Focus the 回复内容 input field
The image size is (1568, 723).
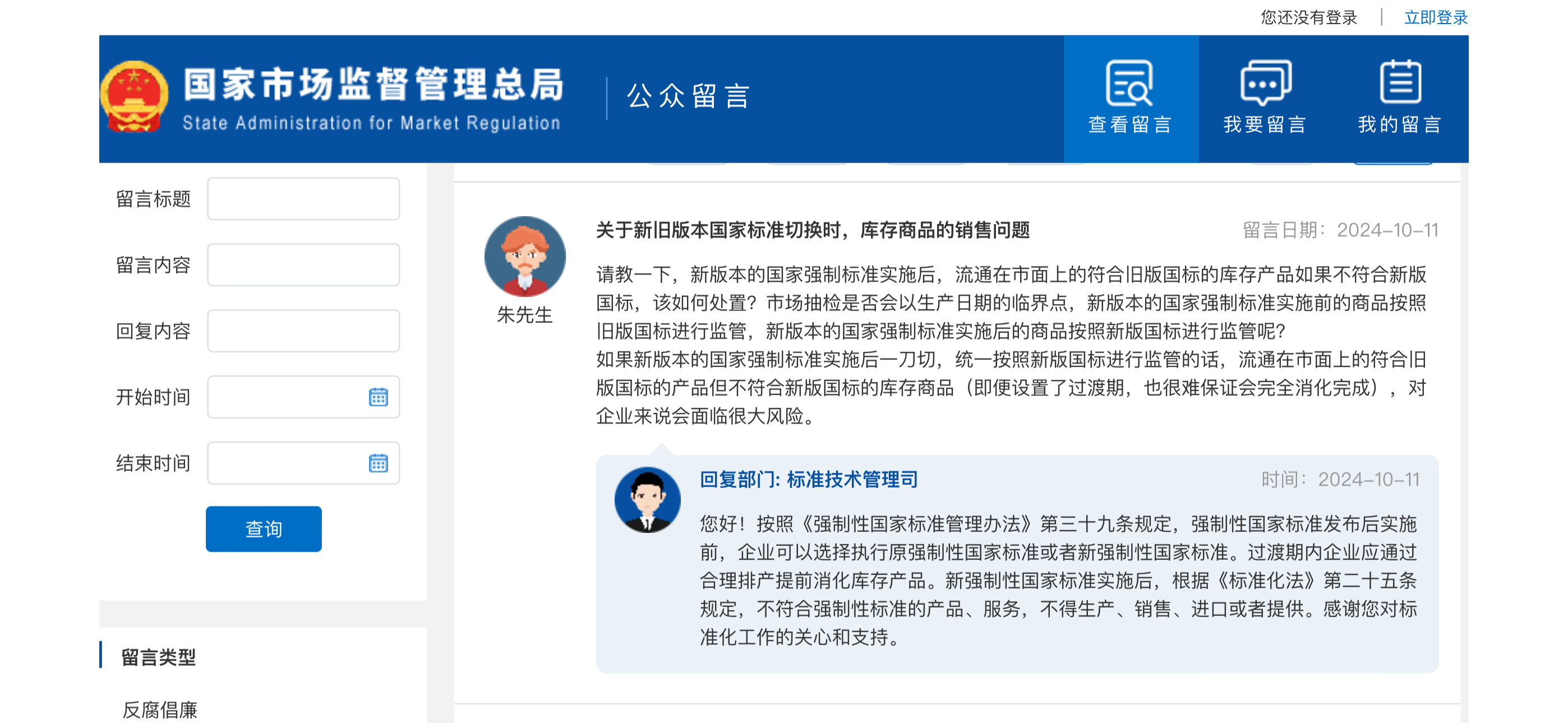tap(303, 331)
